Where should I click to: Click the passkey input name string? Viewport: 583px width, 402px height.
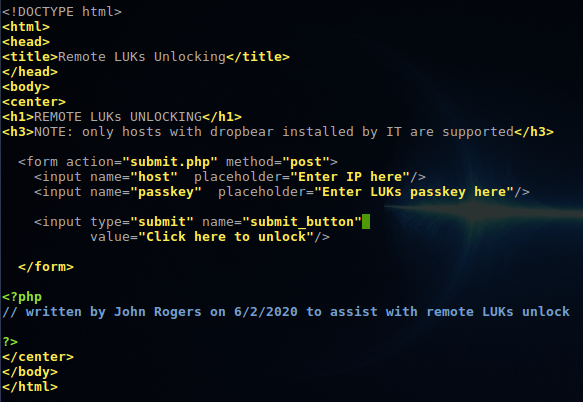(x=166, y=192)
